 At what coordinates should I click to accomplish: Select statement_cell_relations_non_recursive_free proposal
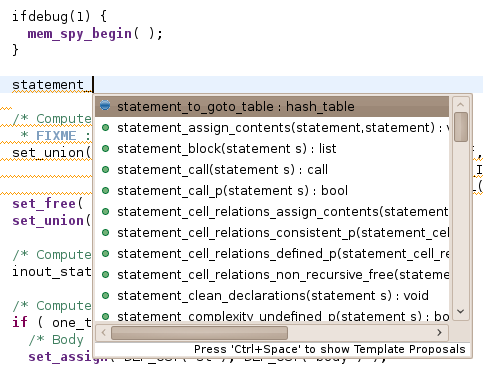point(272,275)
